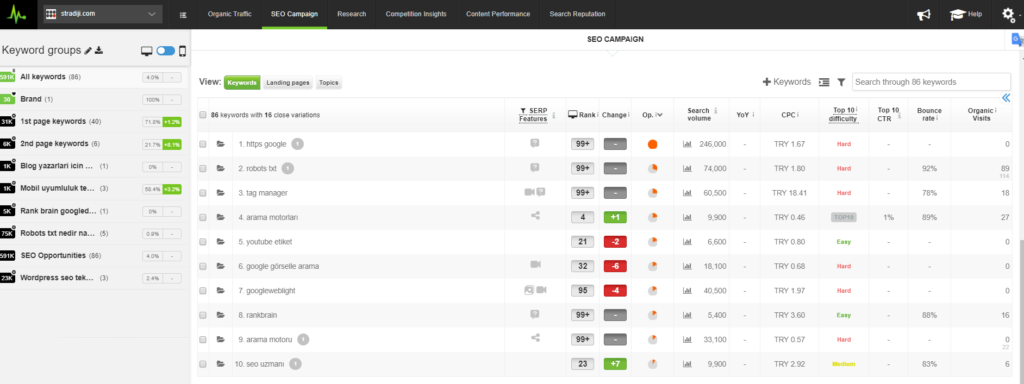Select the Topics view button
This screenshot has width=1024, height=384.
[328, 83]
